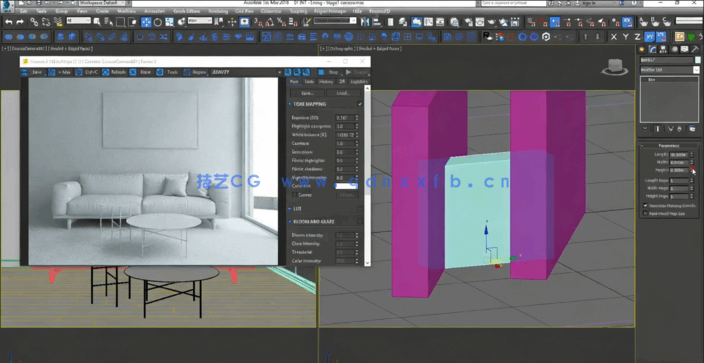The width and height of the screenshot is (704, 363).
Task: Open the Render Setup icon
Action: click(x=469, y=22)
